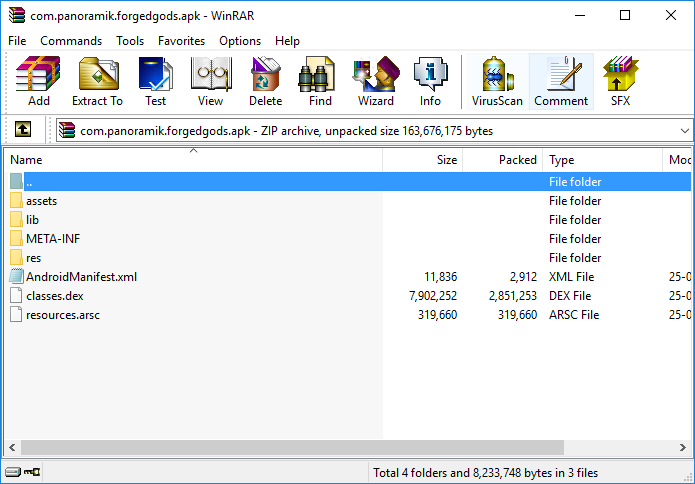Select the assets folder icon
Screen dimensions: 695x484
[x=16, y=200]
